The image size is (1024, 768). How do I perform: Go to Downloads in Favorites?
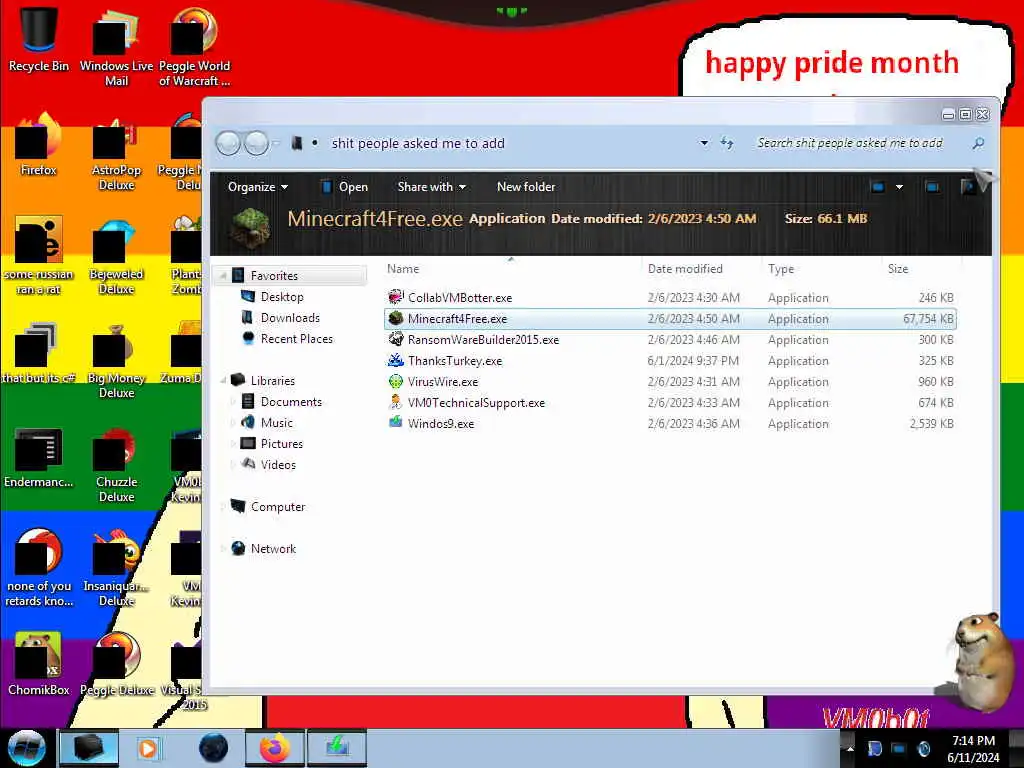click(x=281, y=317)
